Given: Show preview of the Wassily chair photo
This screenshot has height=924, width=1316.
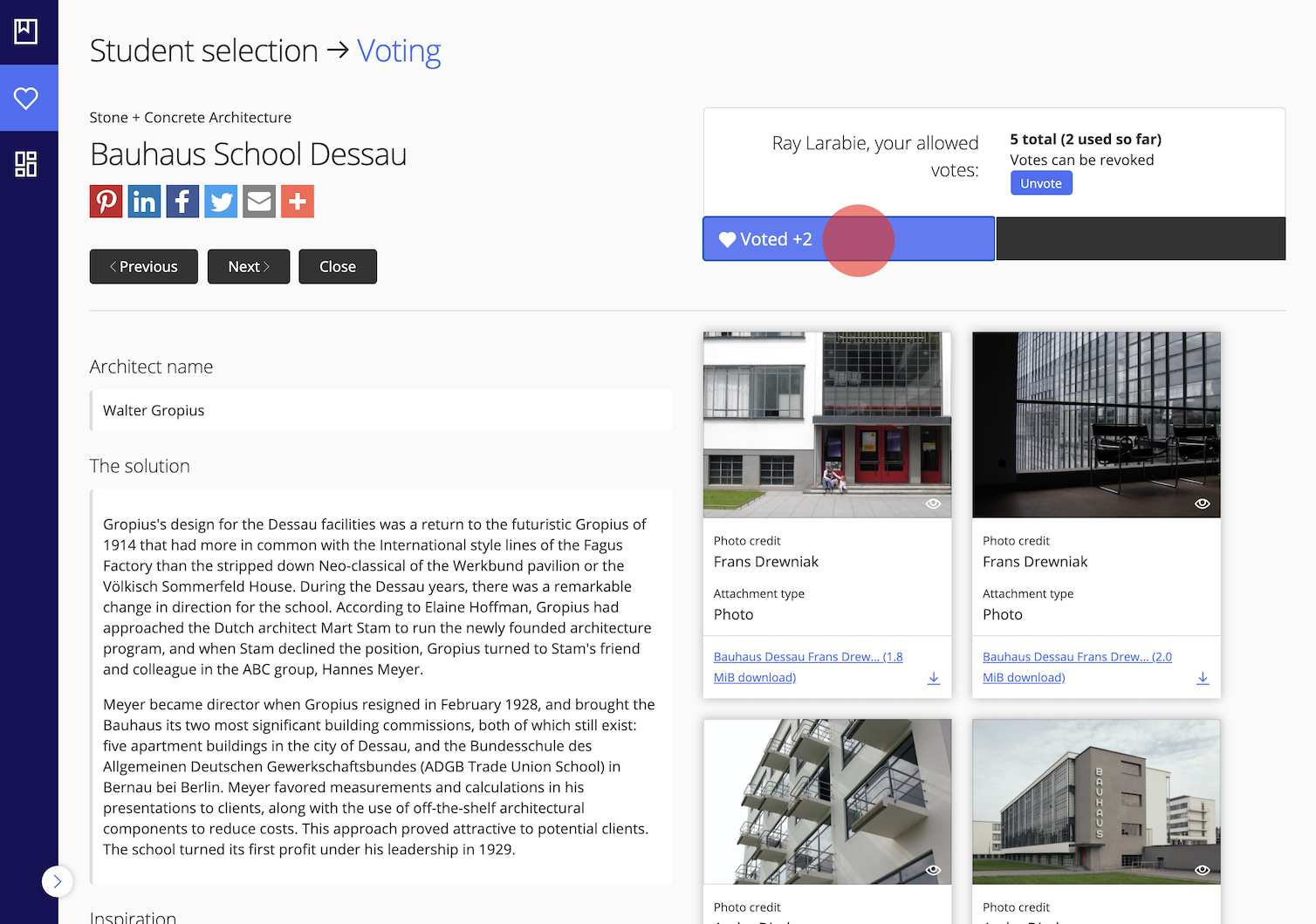Looking at the screenshot, I should click(1202, 503).
